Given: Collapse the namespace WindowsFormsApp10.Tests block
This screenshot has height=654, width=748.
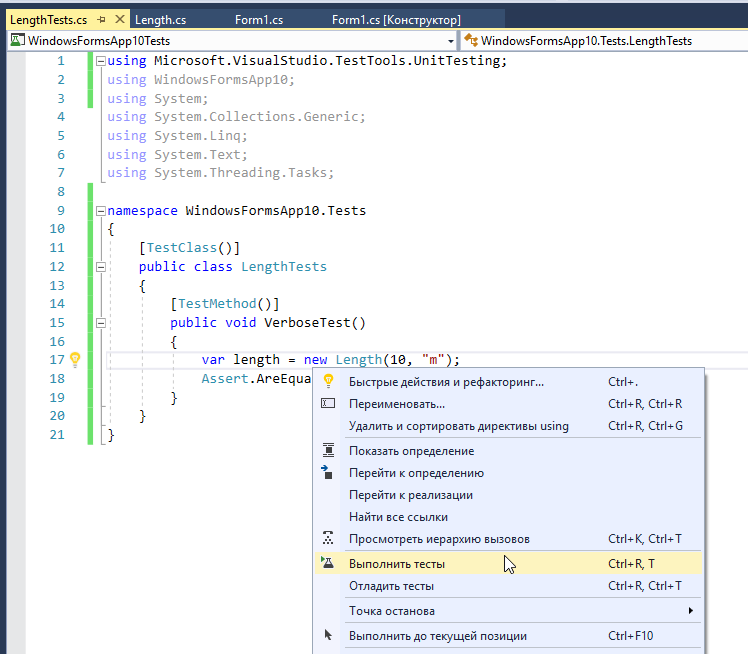Looking at the screenshot, I should pyautogui.click(x=99, y=211).
